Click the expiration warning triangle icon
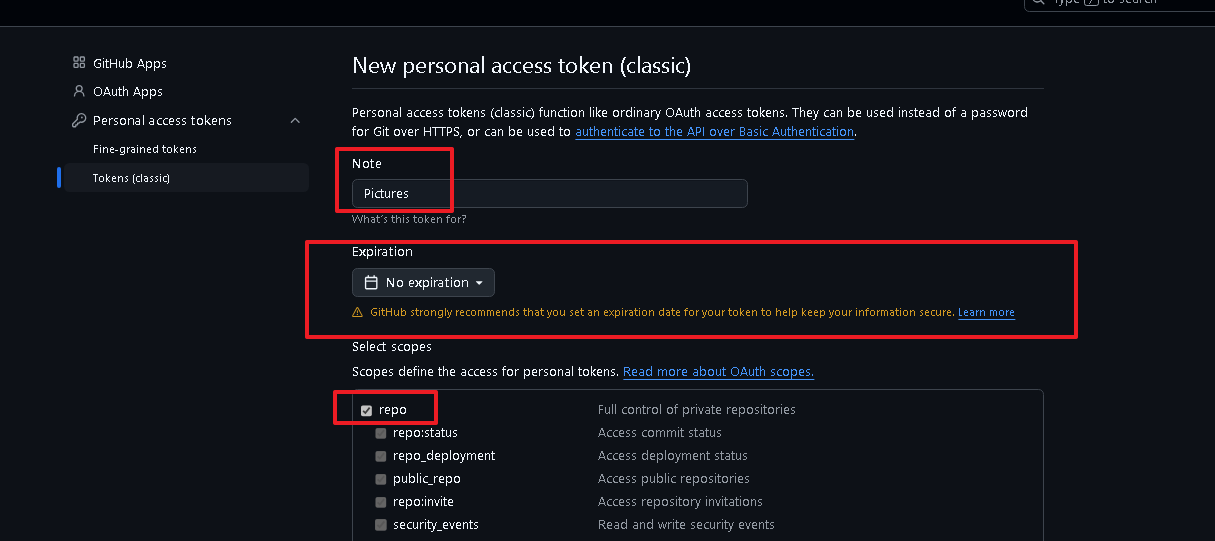The height and width of the screenshot is (541, 1215). click(358, 313)
